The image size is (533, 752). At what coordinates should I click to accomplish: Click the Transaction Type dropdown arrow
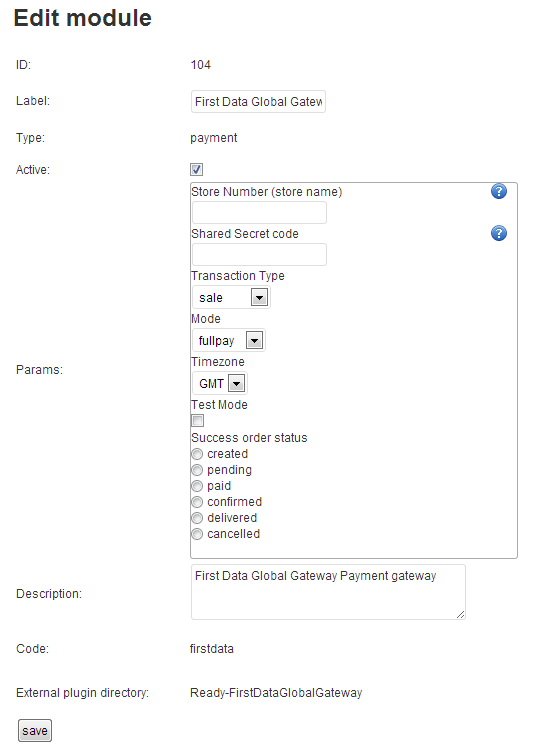[259, 298]
